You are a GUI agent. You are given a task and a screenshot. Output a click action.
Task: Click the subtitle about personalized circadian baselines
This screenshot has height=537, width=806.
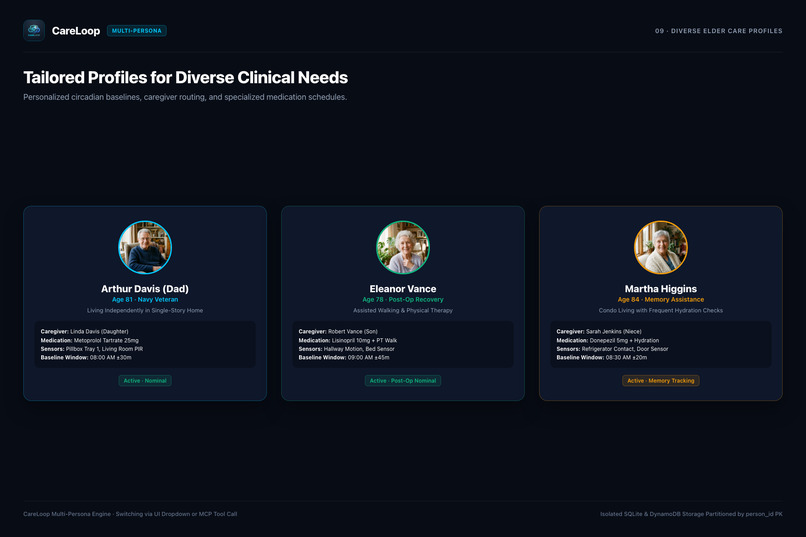tap(185, 97)
